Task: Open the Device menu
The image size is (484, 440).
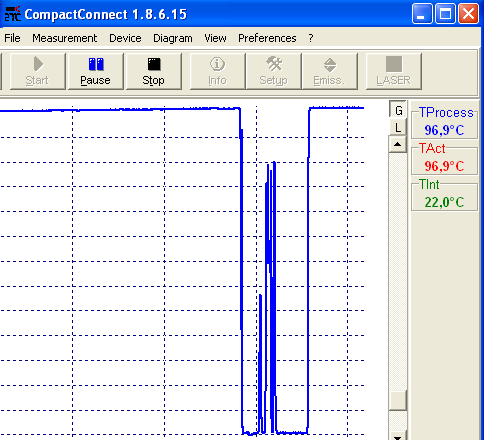Action: pos(125,38)
